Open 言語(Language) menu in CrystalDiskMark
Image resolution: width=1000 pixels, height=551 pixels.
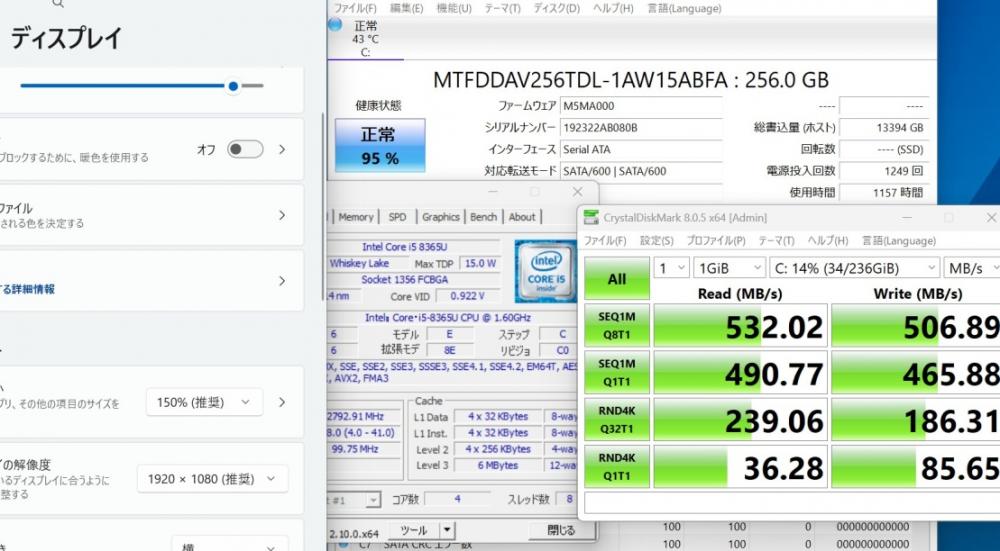coord(899,240)
